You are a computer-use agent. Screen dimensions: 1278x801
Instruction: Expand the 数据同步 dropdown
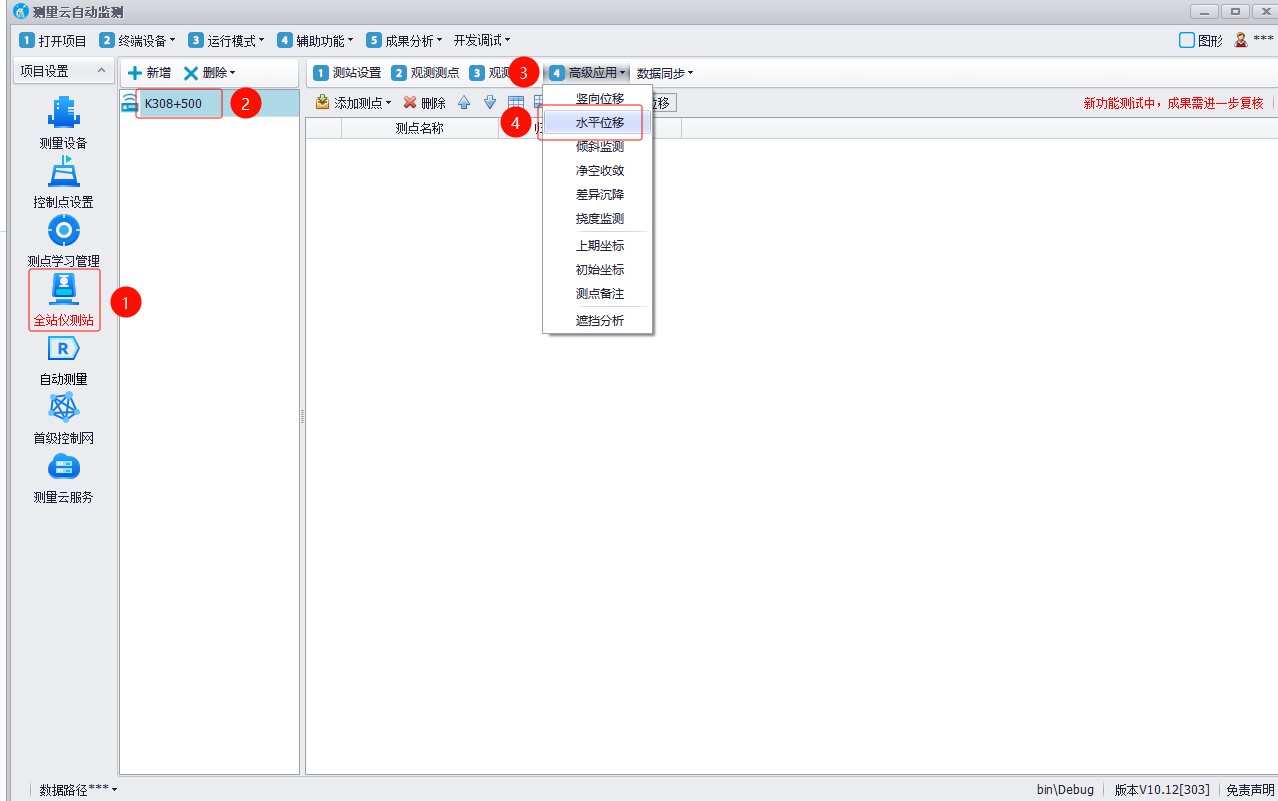[664, 73]
